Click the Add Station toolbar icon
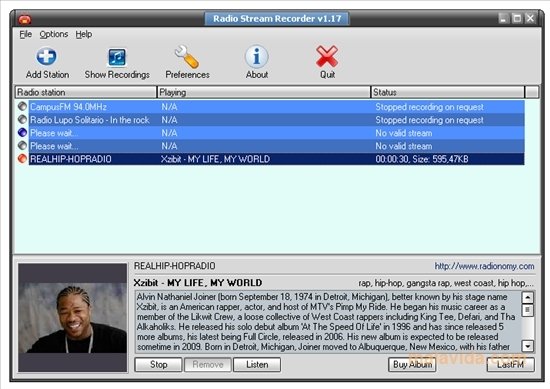This screenshot has height=389, width=550. pyautogui.click(x=47, y=57)
